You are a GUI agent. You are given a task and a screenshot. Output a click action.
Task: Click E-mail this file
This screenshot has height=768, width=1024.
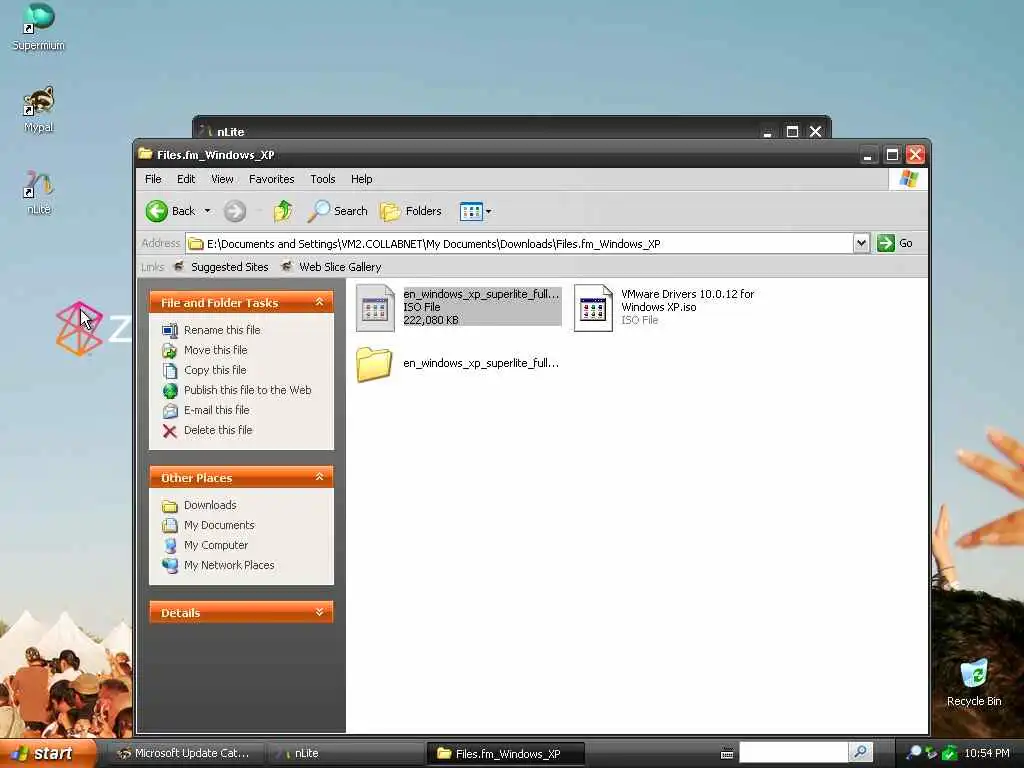[217, 410]
